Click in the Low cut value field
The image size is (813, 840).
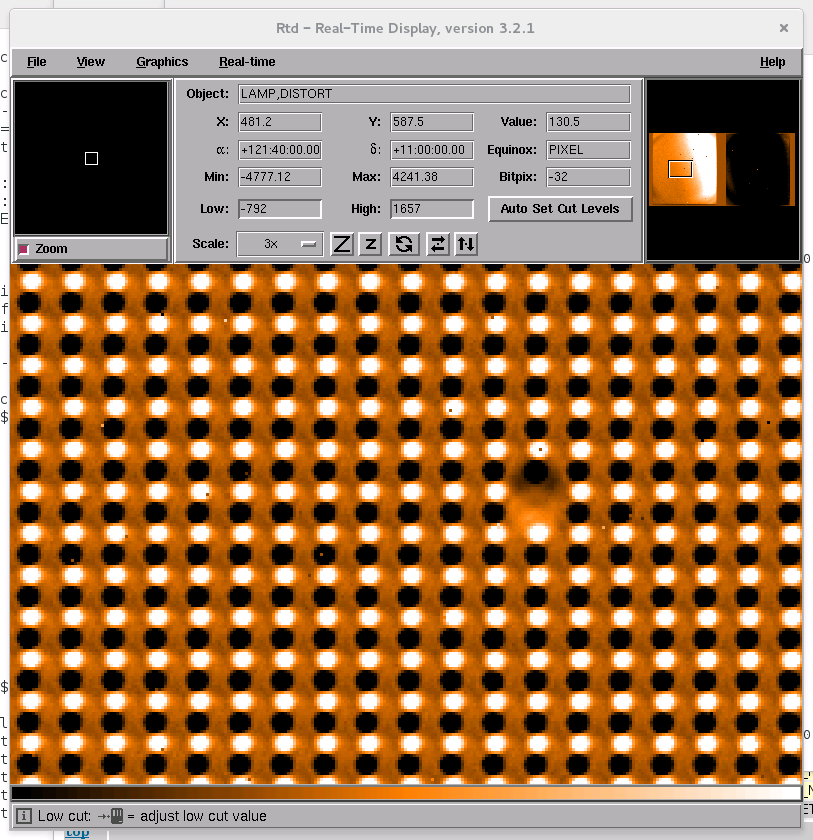[x=279, y=209]
